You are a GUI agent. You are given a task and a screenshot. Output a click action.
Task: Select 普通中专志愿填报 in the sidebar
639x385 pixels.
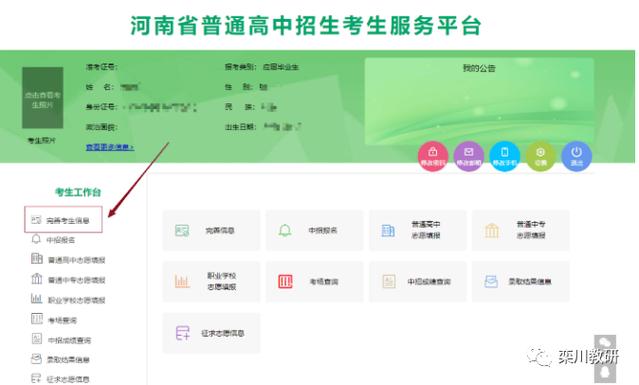68,279
